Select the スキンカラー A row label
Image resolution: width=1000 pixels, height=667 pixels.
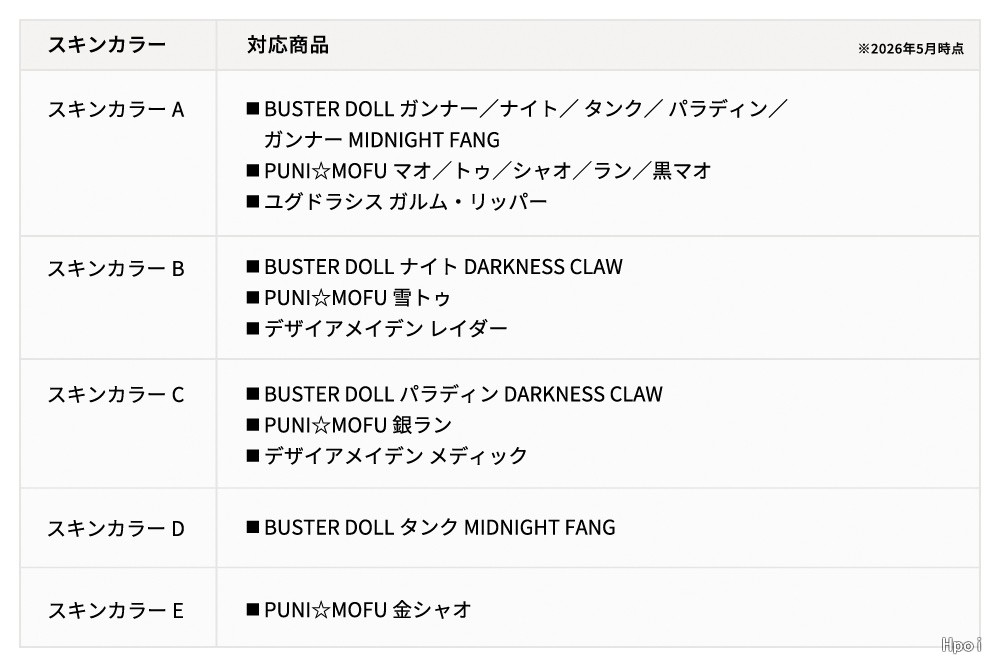pyautogui.click(x=116, y=109)
